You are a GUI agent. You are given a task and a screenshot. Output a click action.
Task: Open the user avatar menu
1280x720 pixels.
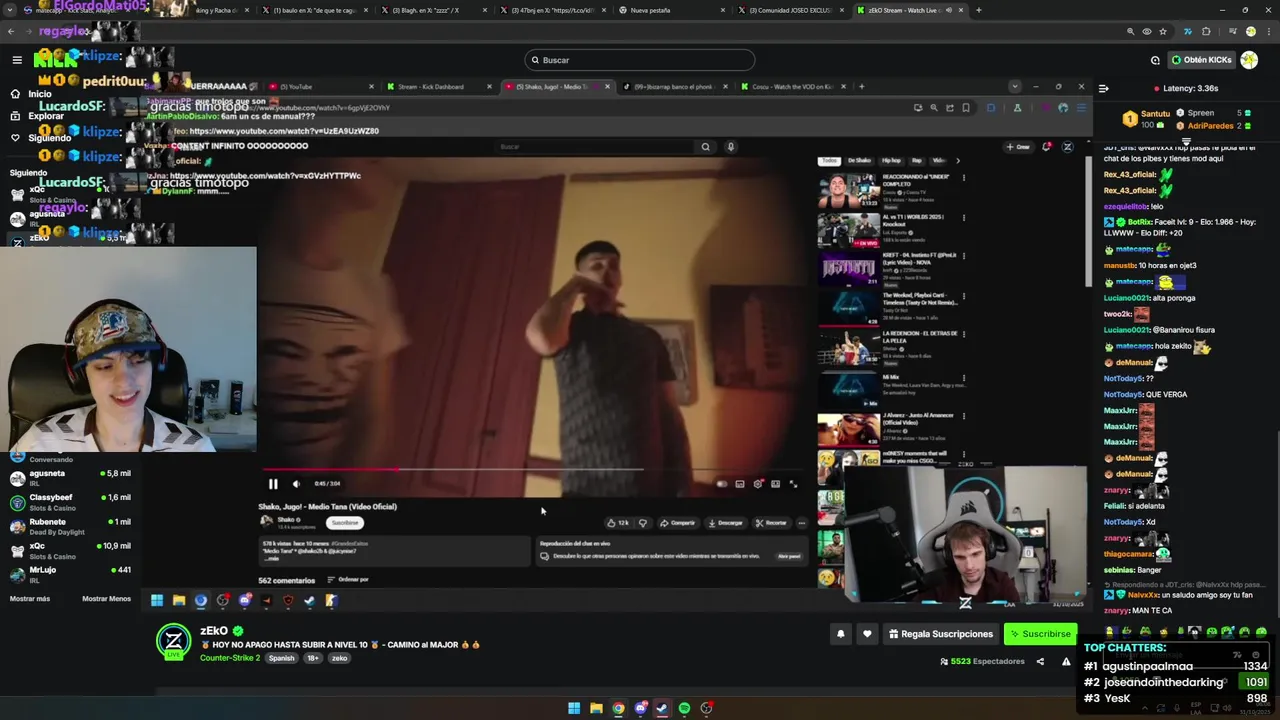[x=1249, y=60]
